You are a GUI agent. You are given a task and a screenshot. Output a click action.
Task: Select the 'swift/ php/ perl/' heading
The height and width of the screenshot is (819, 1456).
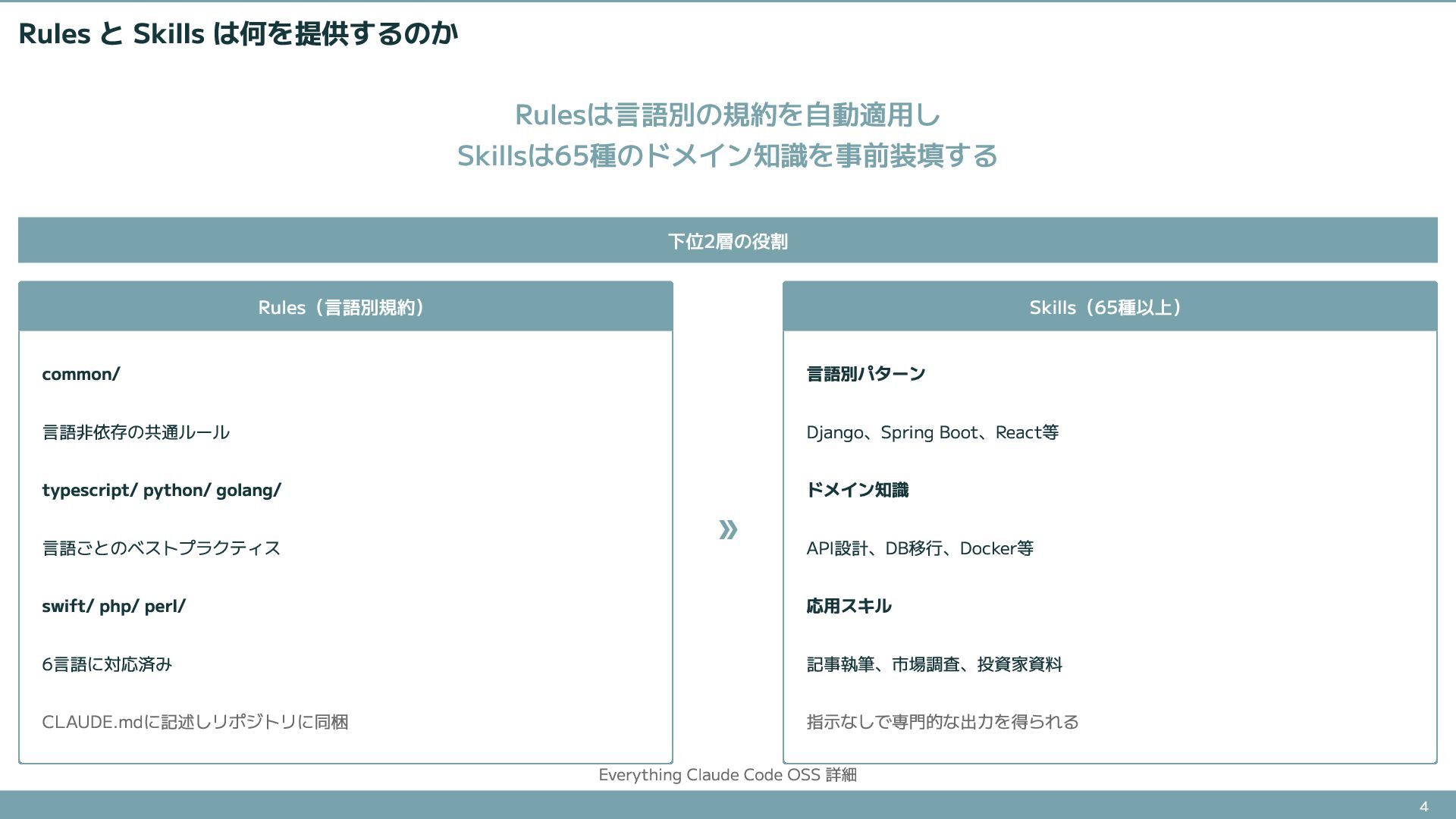[114, 606]
